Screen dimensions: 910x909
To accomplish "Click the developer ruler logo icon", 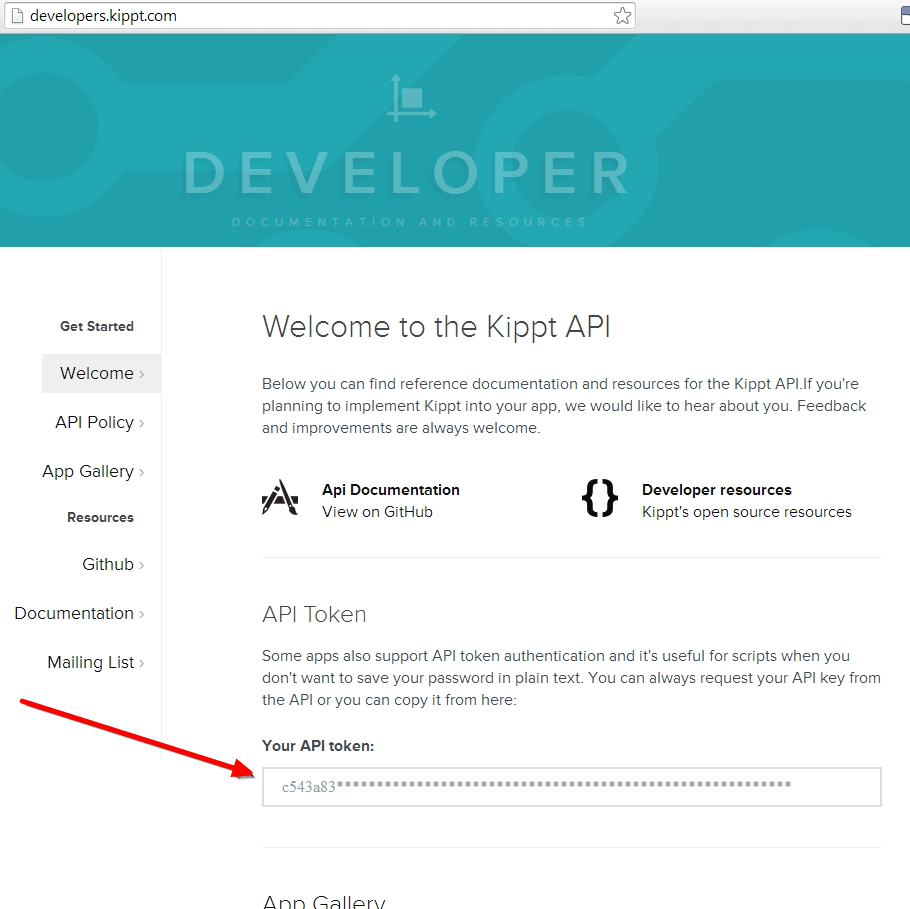I will click(x=411, y=98).
